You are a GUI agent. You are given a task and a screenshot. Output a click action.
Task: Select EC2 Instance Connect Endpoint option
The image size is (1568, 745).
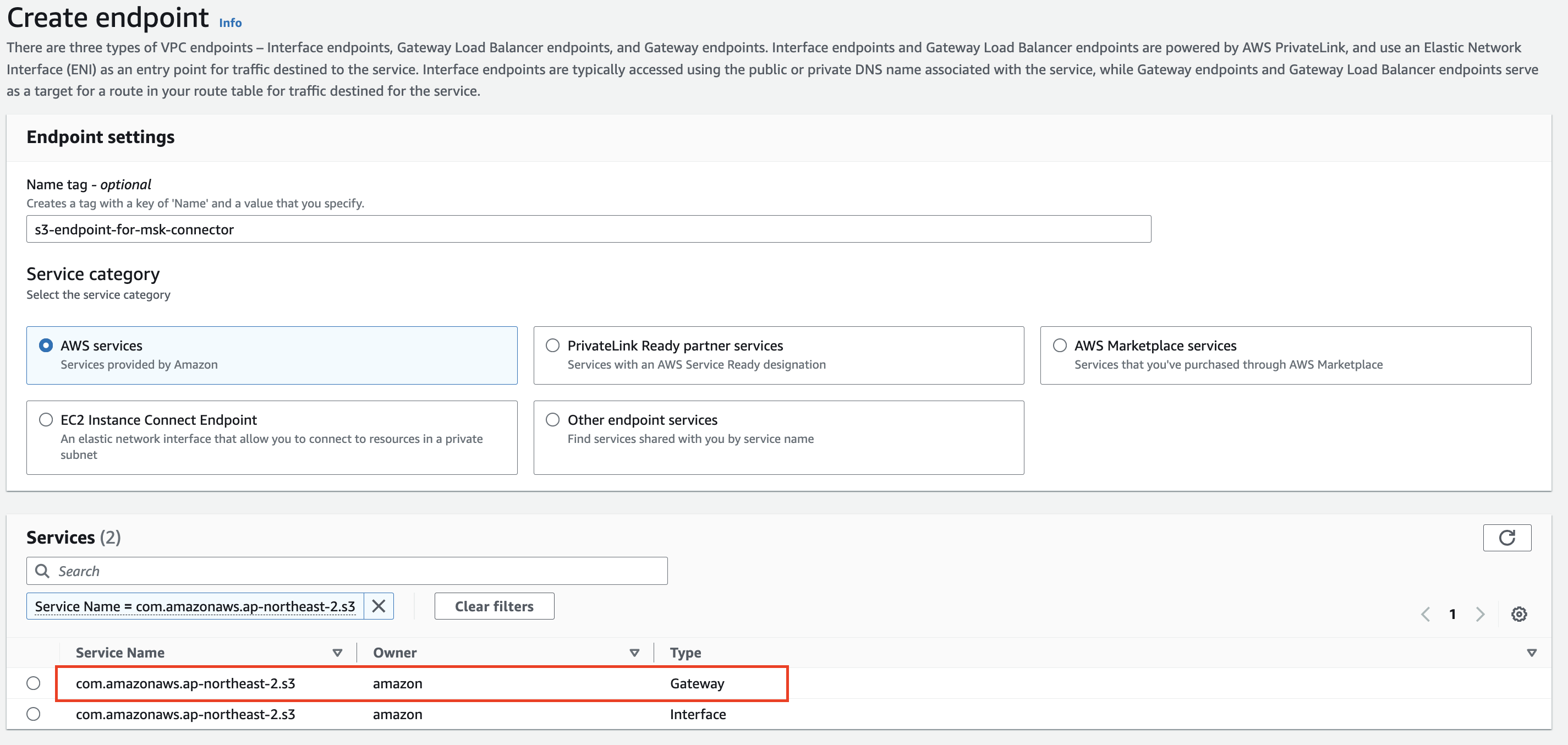[x=46, y=420]
